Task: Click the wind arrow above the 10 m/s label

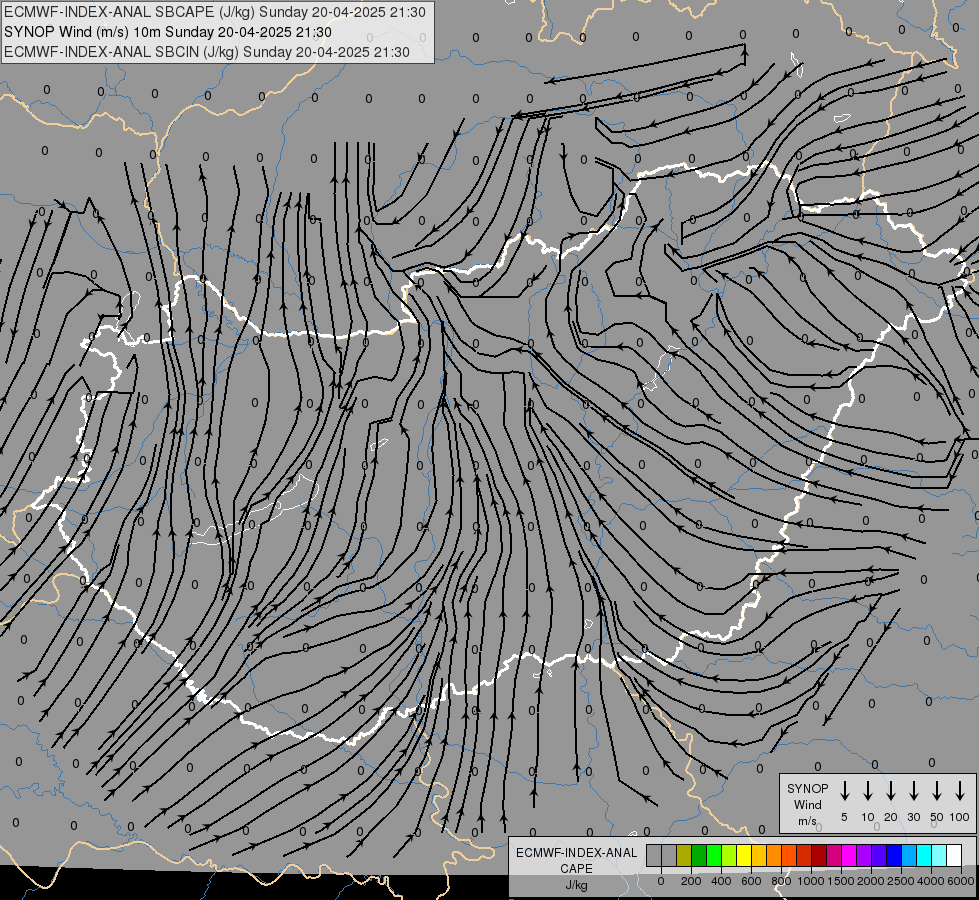Action: (x=868, y=790)
